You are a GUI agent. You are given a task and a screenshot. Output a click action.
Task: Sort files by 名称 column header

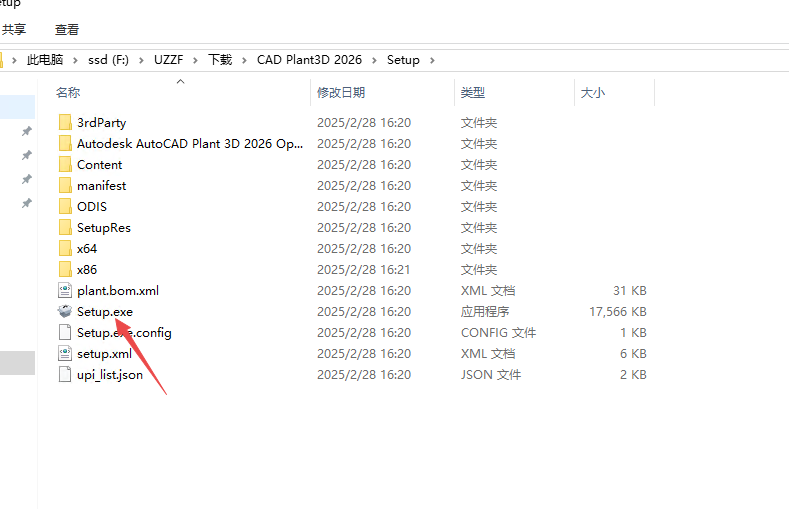pyautogui.click(x=68, y=93)
